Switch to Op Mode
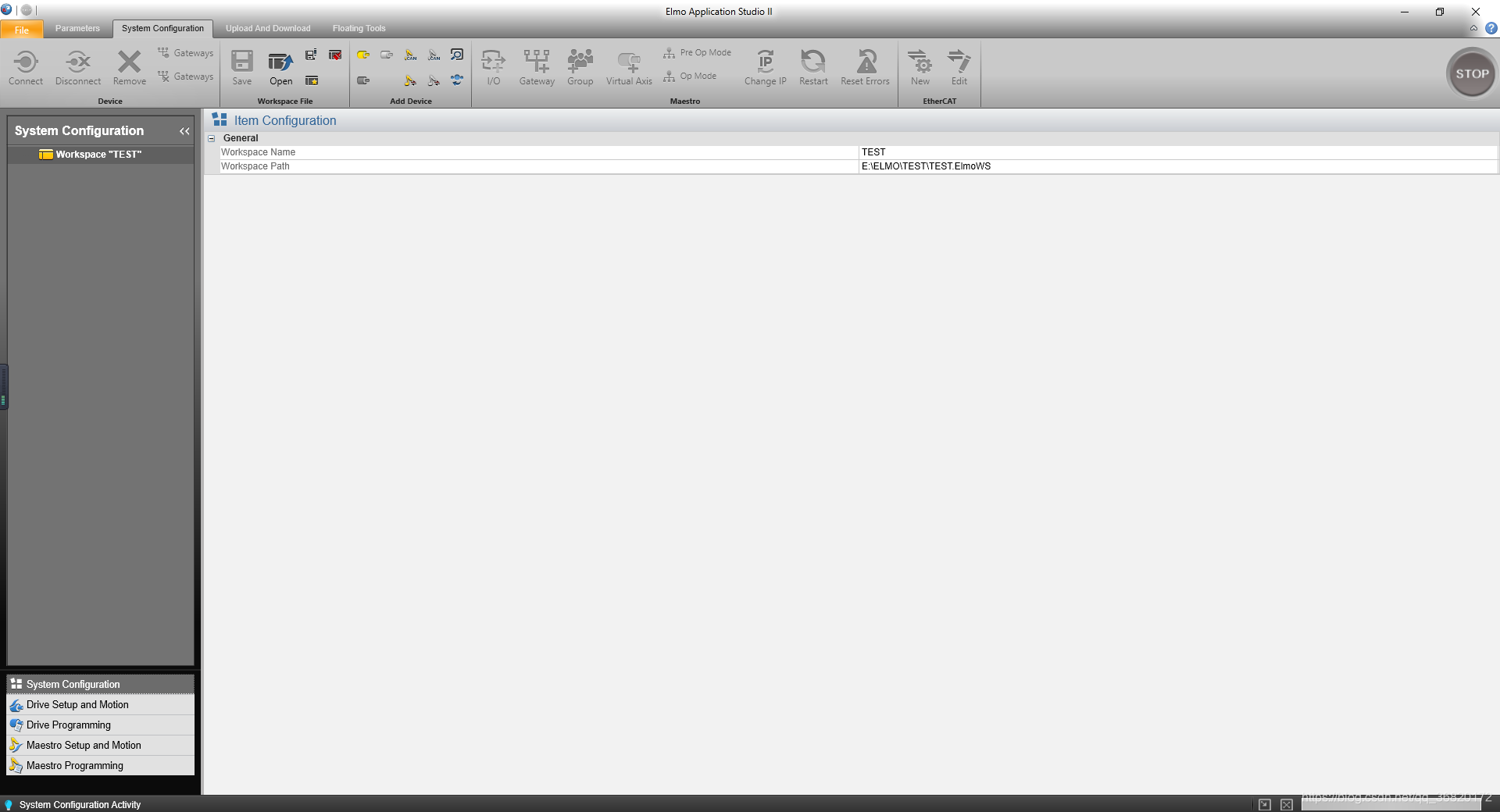Viewport: 1500px width, 812px height. coord(690,77)
